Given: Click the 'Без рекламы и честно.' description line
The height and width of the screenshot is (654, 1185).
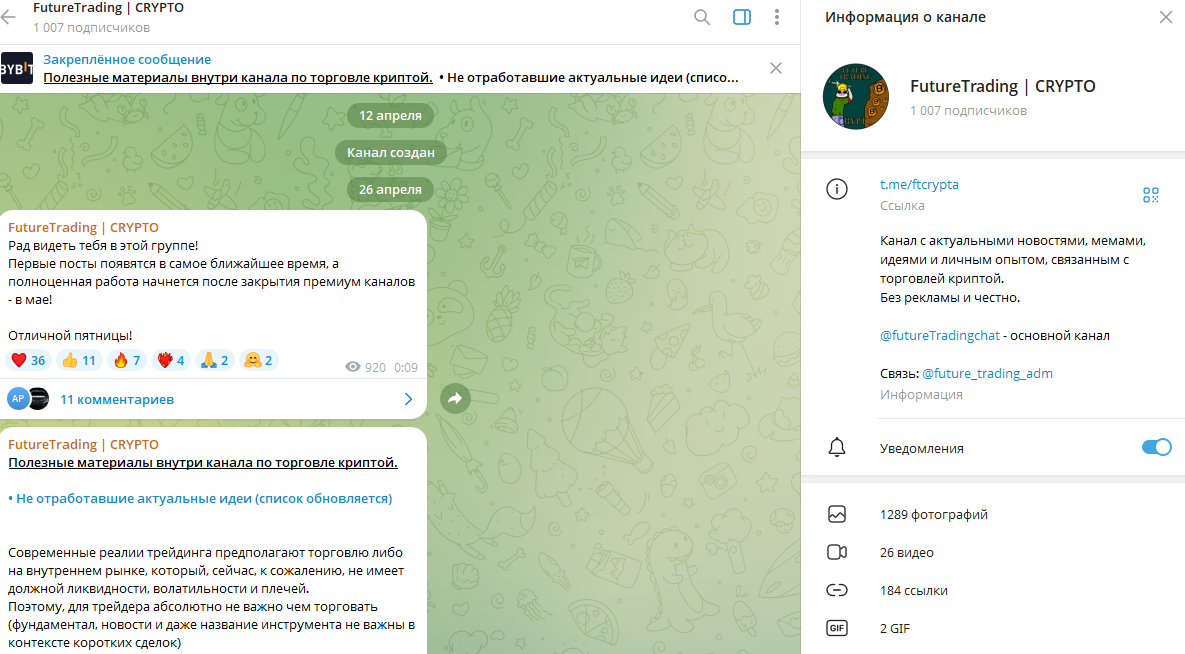Looking at the screenshot, I should [x=950, y=297].
